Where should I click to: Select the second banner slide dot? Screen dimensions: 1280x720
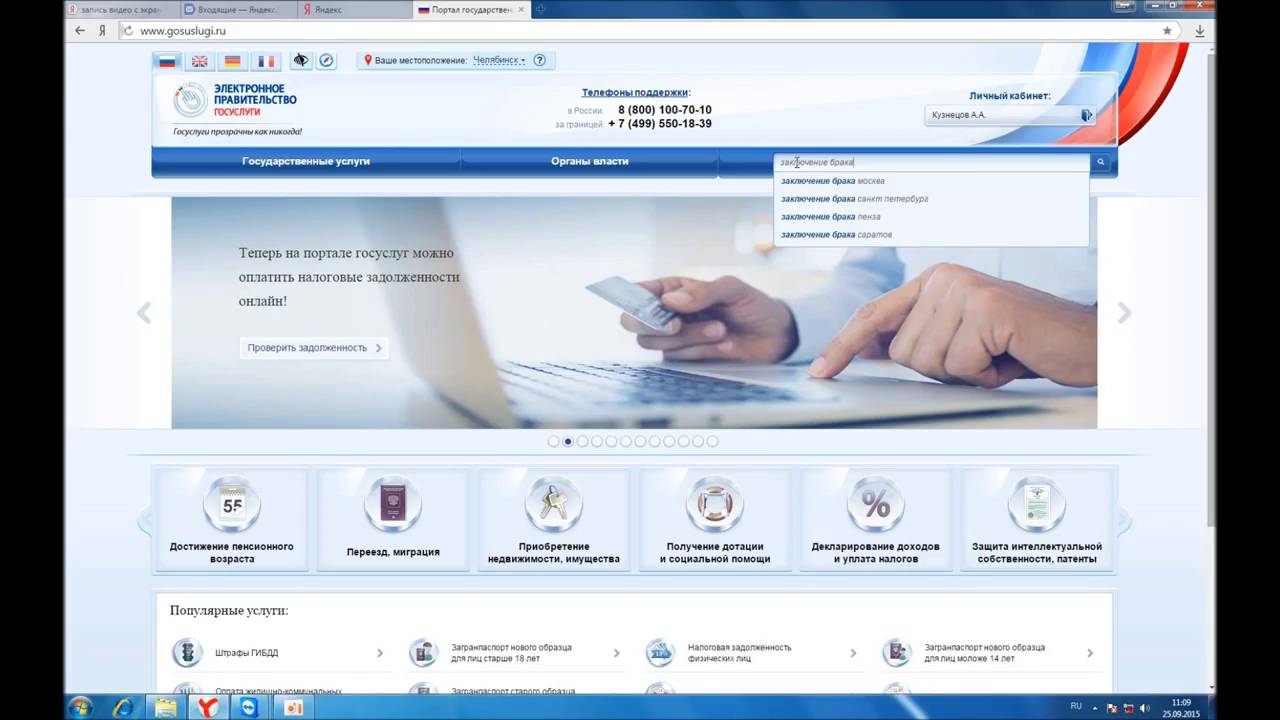click(568, 441)
